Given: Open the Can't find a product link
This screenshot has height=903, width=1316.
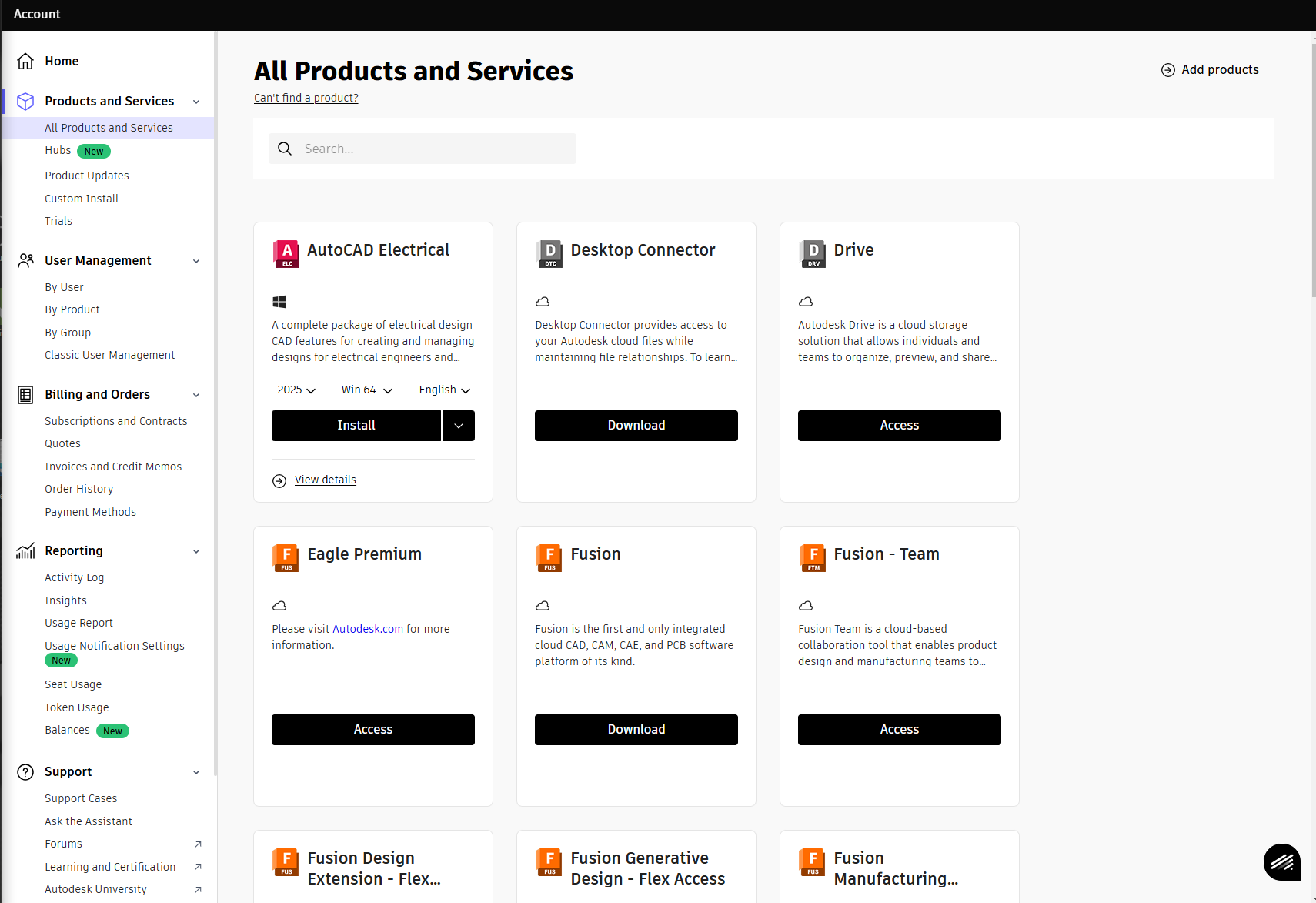Looking at the screenshot, I should click(306, 98).
